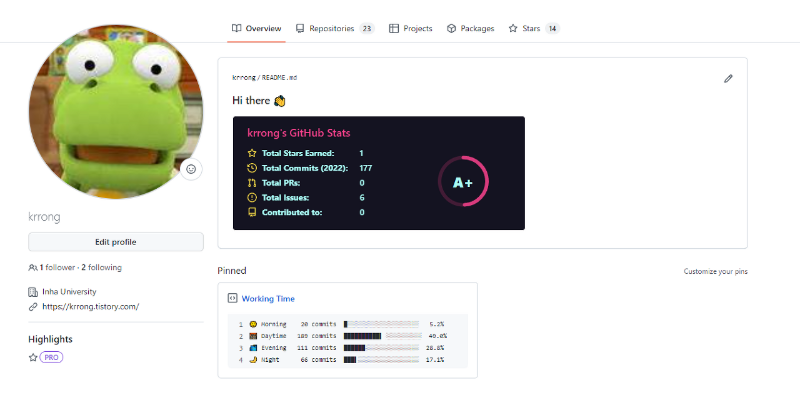Click the Evening commits progress bar
Viewport: 800px width, 394px height.
click(x=381, y=348)
